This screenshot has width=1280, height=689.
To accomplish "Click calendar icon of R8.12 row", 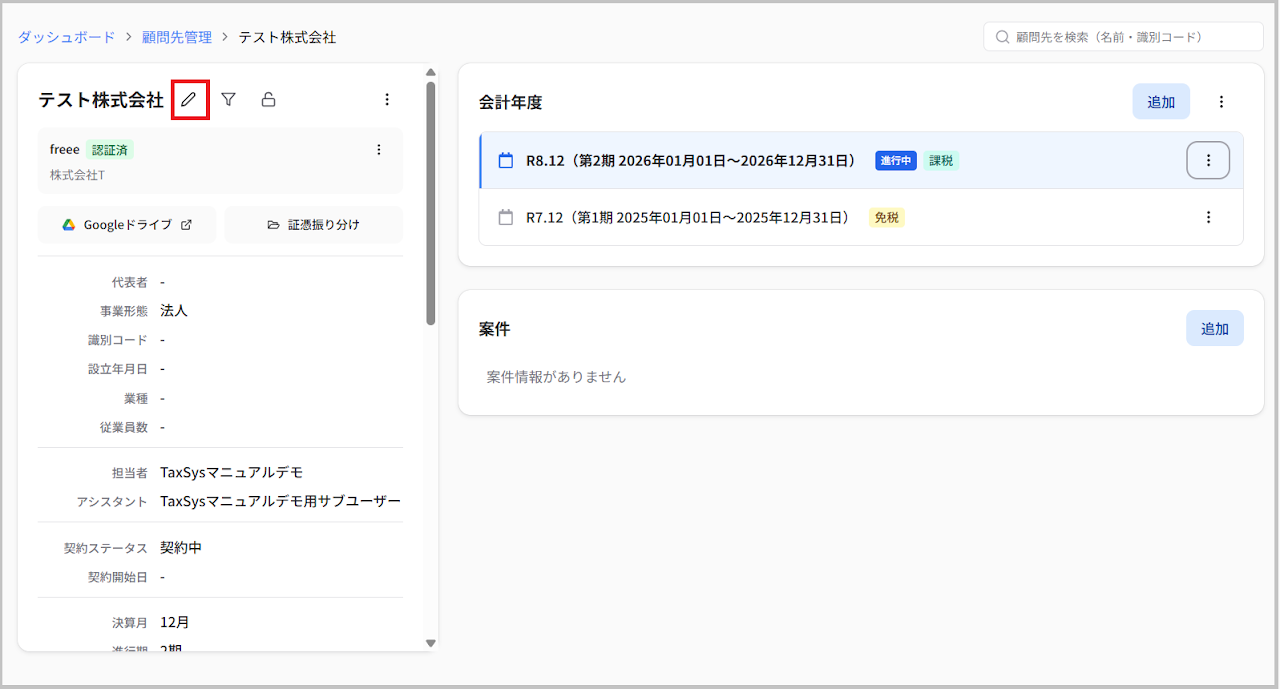I will point(506,160).
